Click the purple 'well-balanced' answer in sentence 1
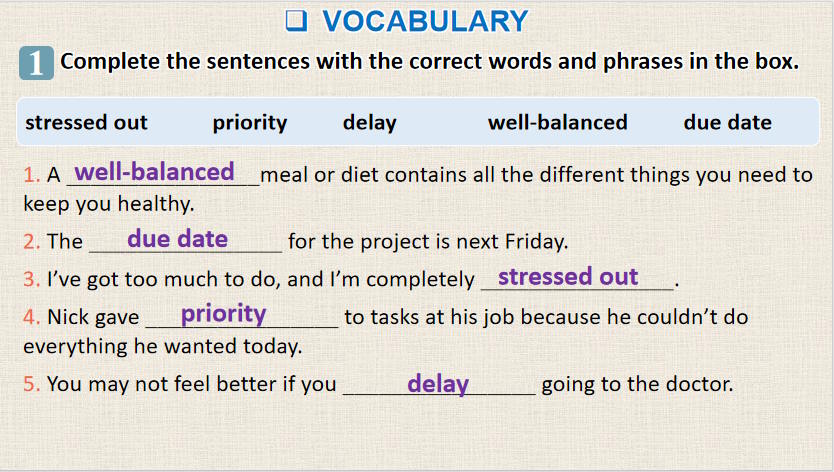The height and width of the screenshot is (472, 834). coord(155,172)
